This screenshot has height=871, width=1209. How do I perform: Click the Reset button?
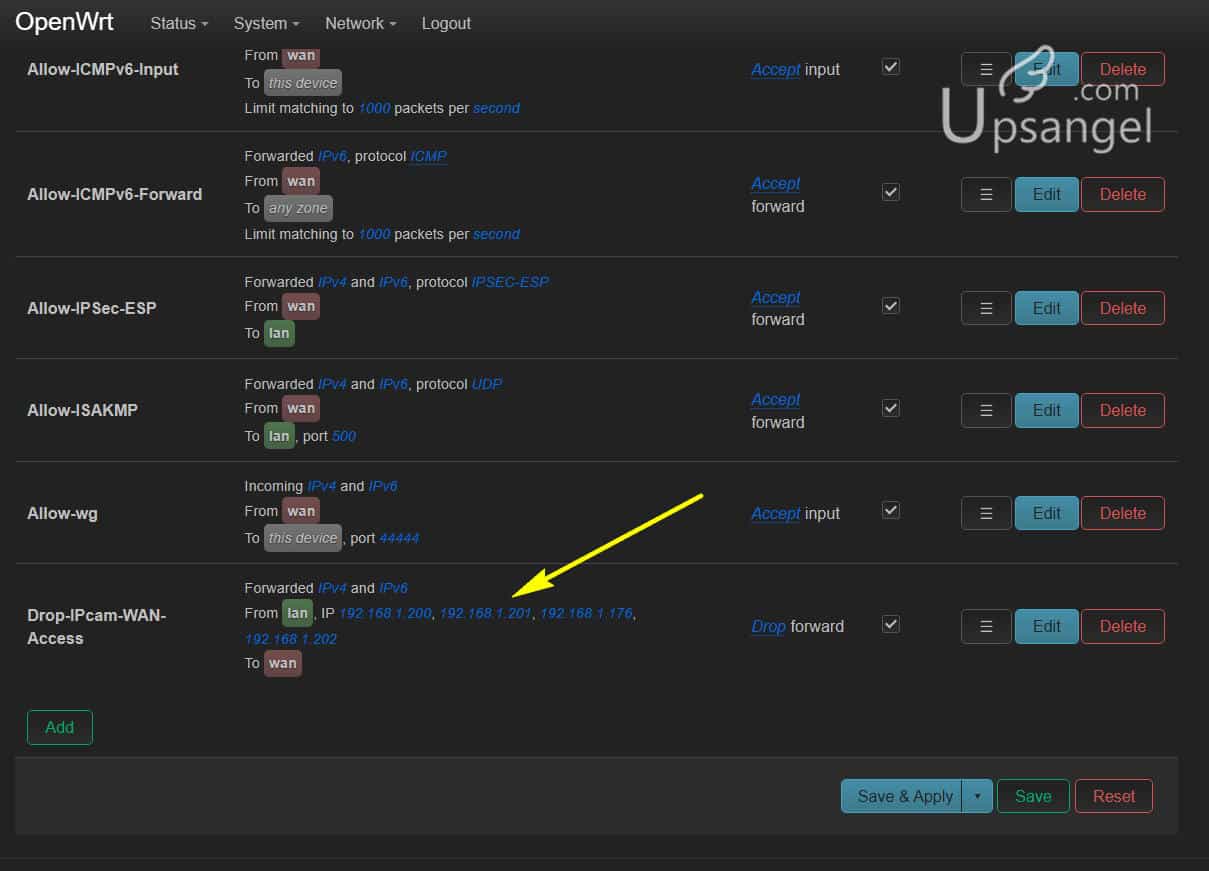click(1113, 797)
